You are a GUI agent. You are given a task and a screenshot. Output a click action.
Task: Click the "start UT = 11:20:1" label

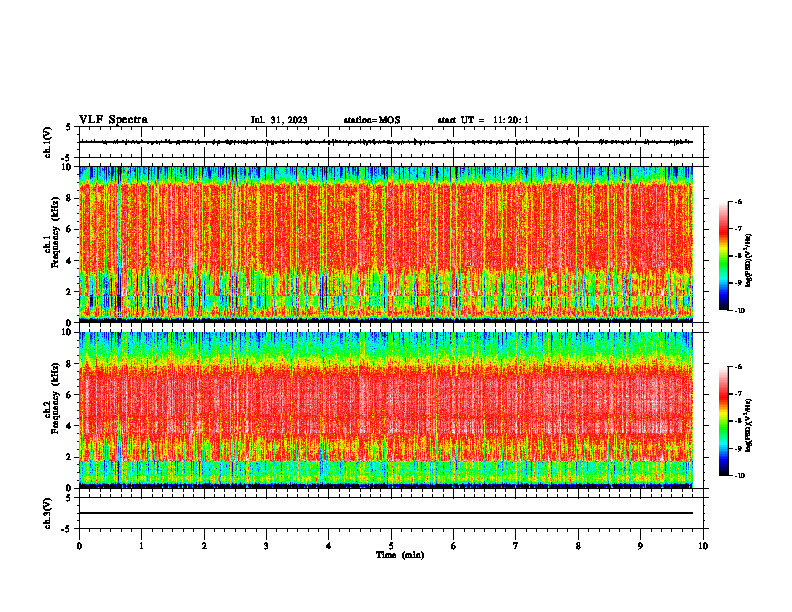click(x=483, y=120)
